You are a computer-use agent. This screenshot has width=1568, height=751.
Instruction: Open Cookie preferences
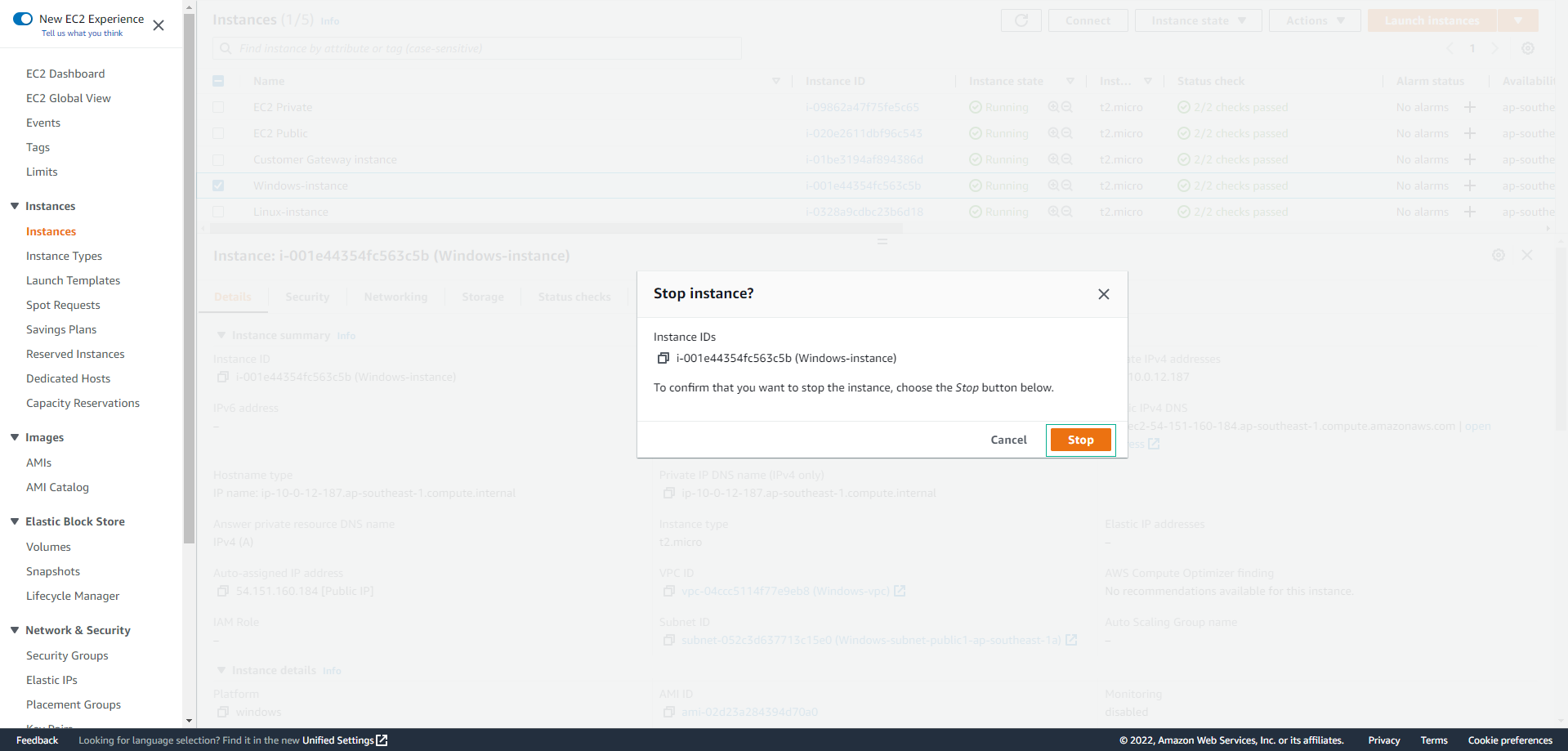[x=1510, y=740]
